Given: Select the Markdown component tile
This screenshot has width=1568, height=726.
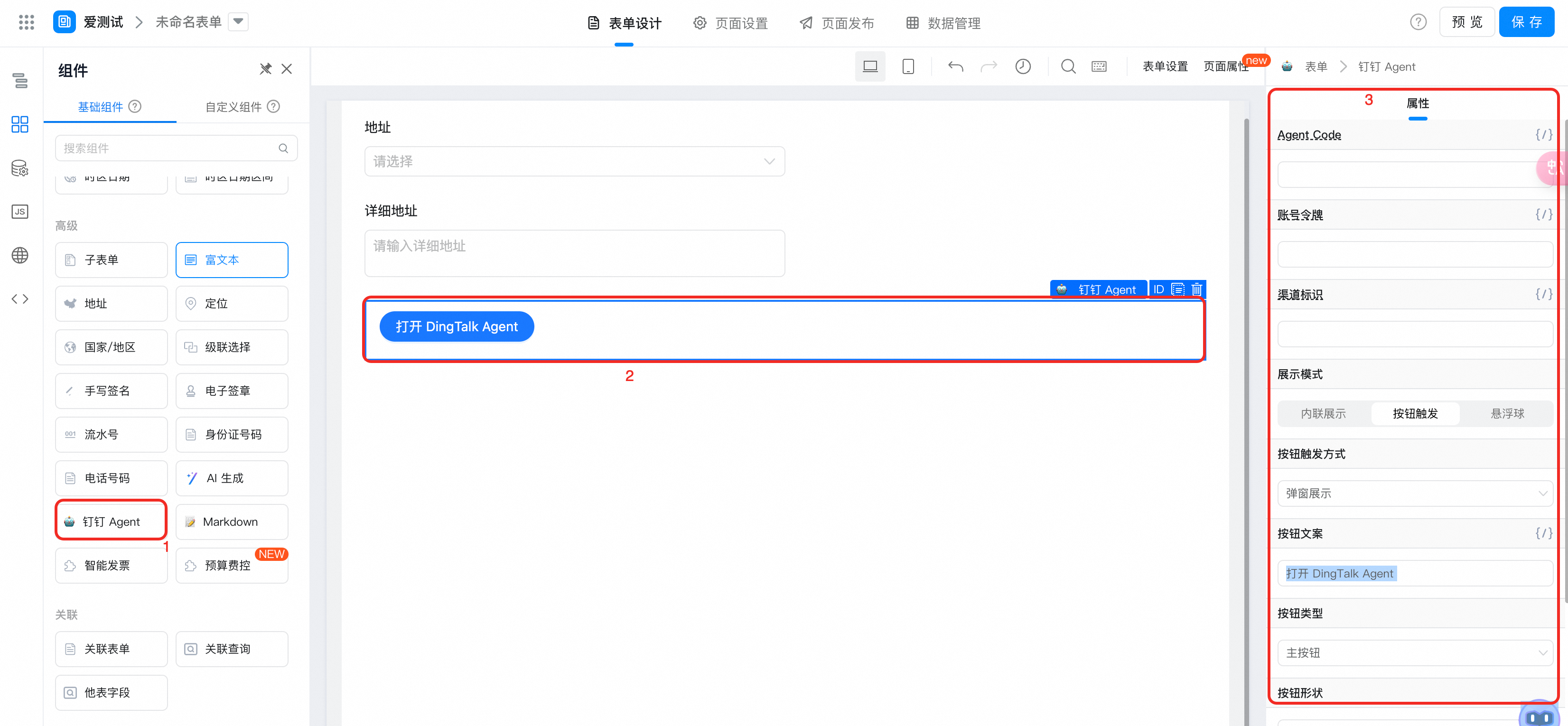Looking at the screenshot, I should pyautogui.click(x=232, y=521).
